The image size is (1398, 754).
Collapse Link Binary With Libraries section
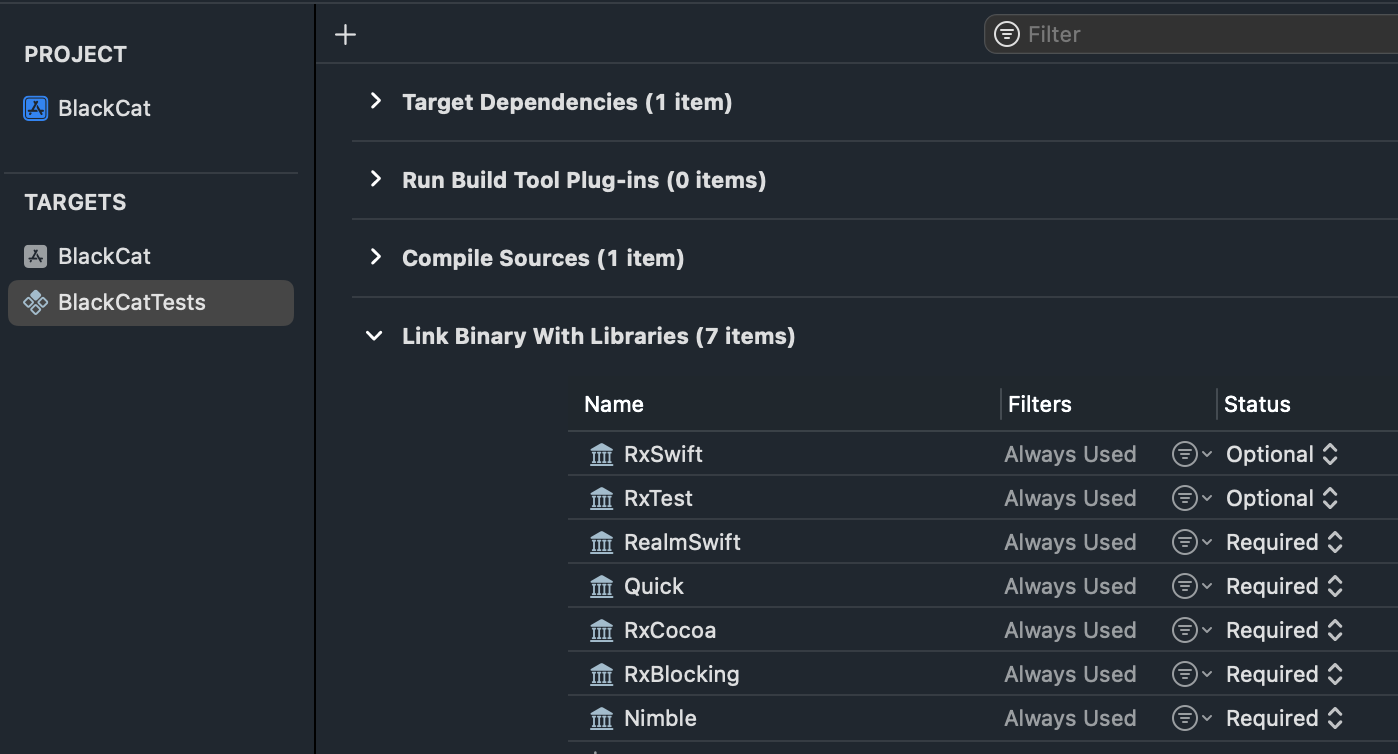click(x=375, y=336)
